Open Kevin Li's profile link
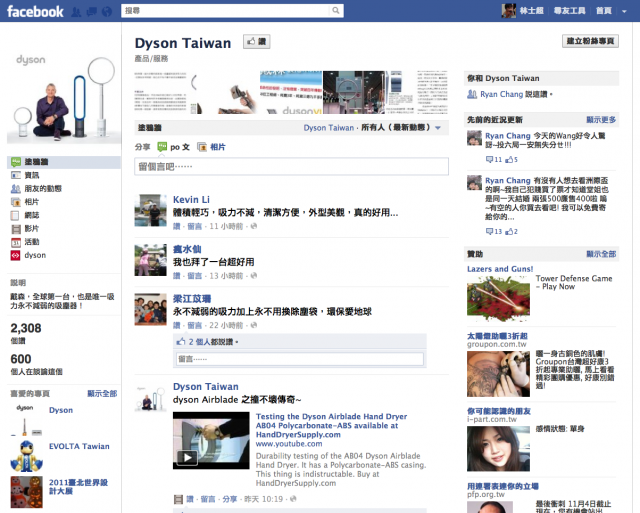 (191, 200)
